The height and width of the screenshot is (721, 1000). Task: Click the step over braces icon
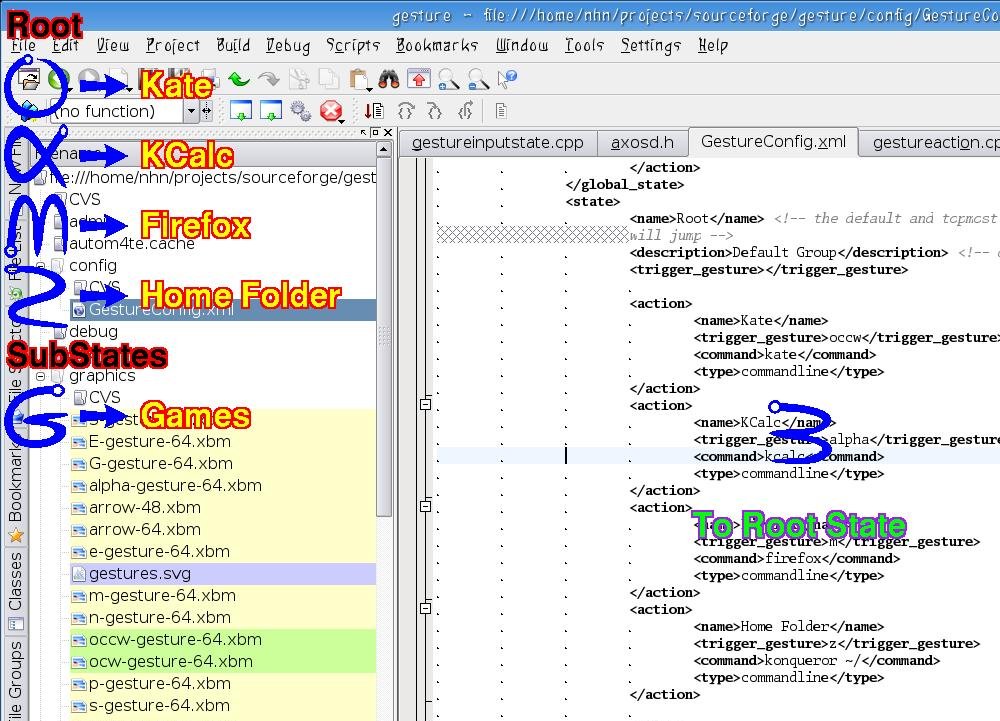click(x=406, y=111)
